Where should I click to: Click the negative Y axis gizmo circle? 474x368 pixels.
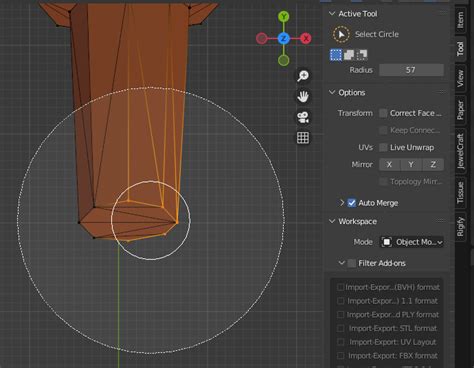(284, 60)
